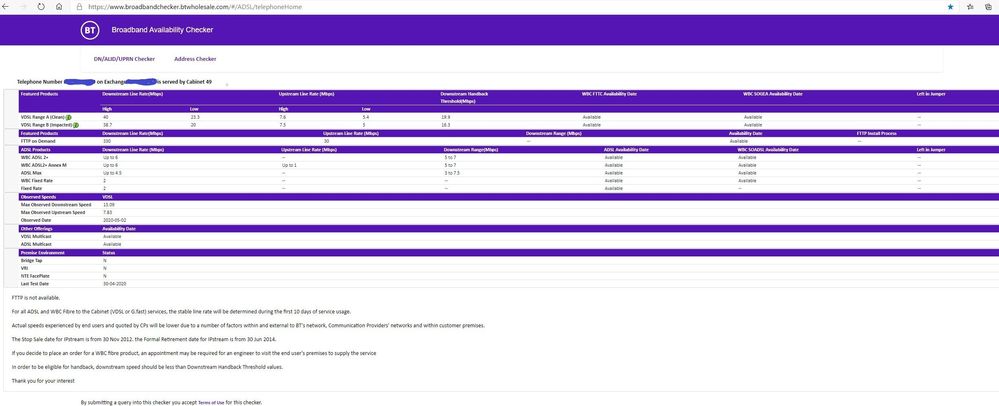
Task: Click the Downstream Handback Threshold column header
Action: [464, 97]
